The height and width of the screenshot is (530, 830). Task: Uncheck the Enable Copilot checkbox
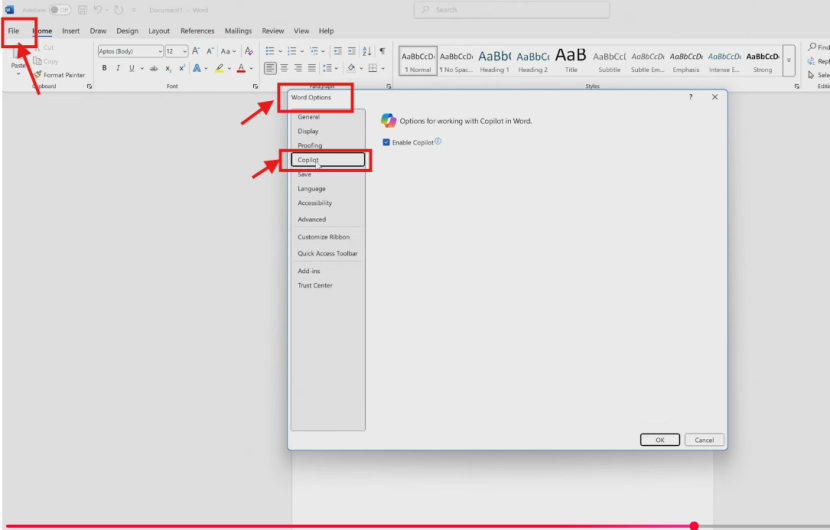tap(386, 142)
